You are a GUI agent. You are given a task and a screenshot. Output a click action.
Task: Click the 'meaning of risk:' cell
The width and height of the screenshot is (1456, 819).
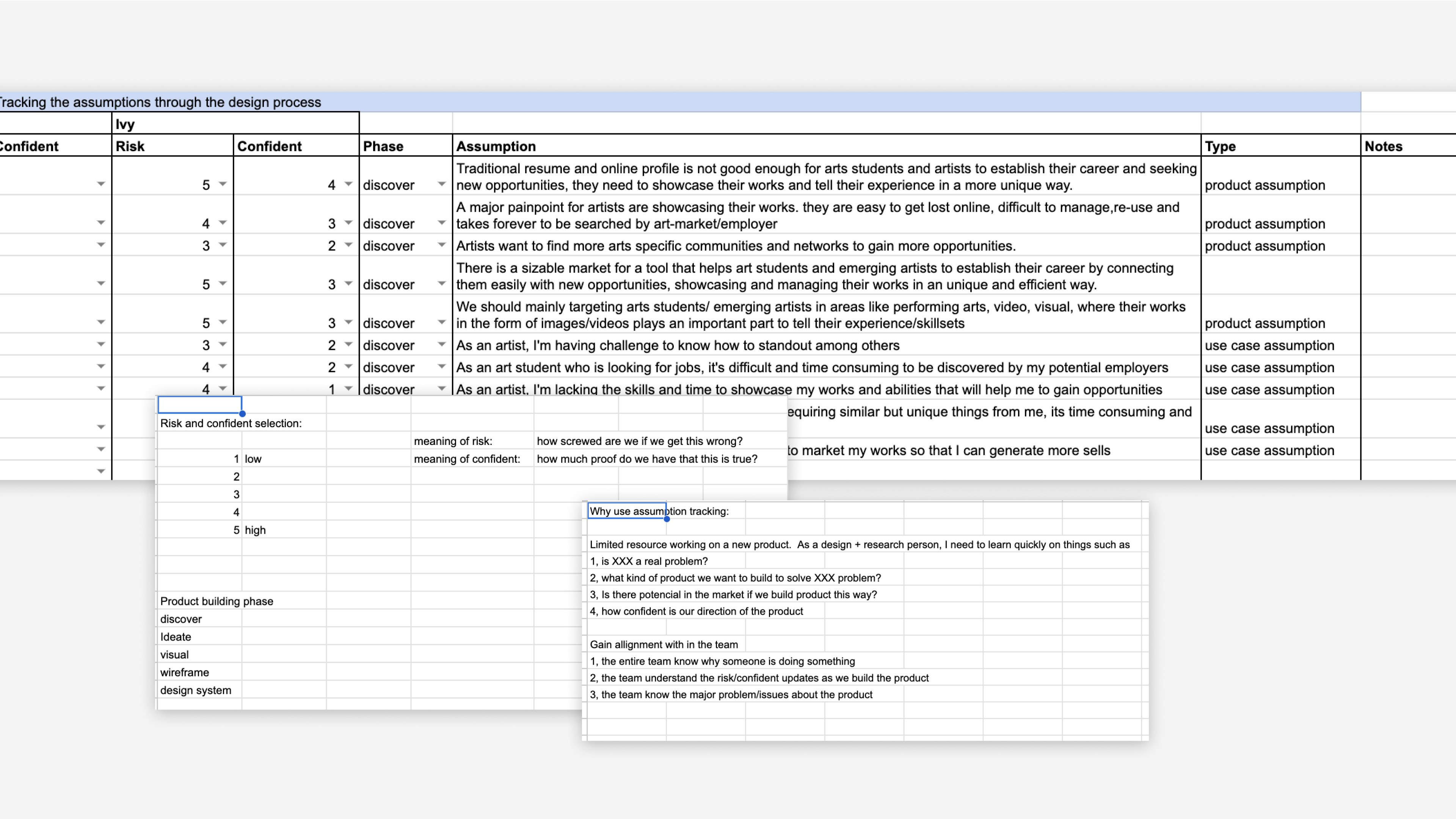pos(453,441)
